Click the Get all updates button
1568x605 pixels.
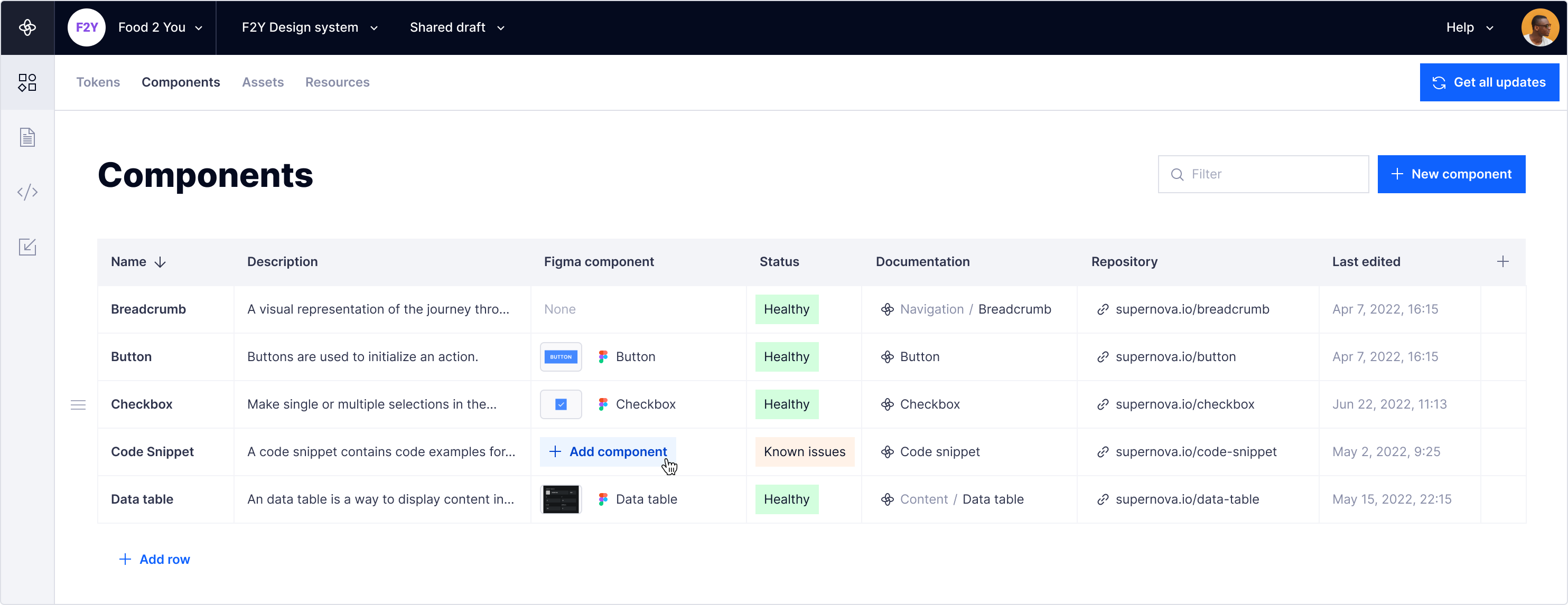[1489, 82]
